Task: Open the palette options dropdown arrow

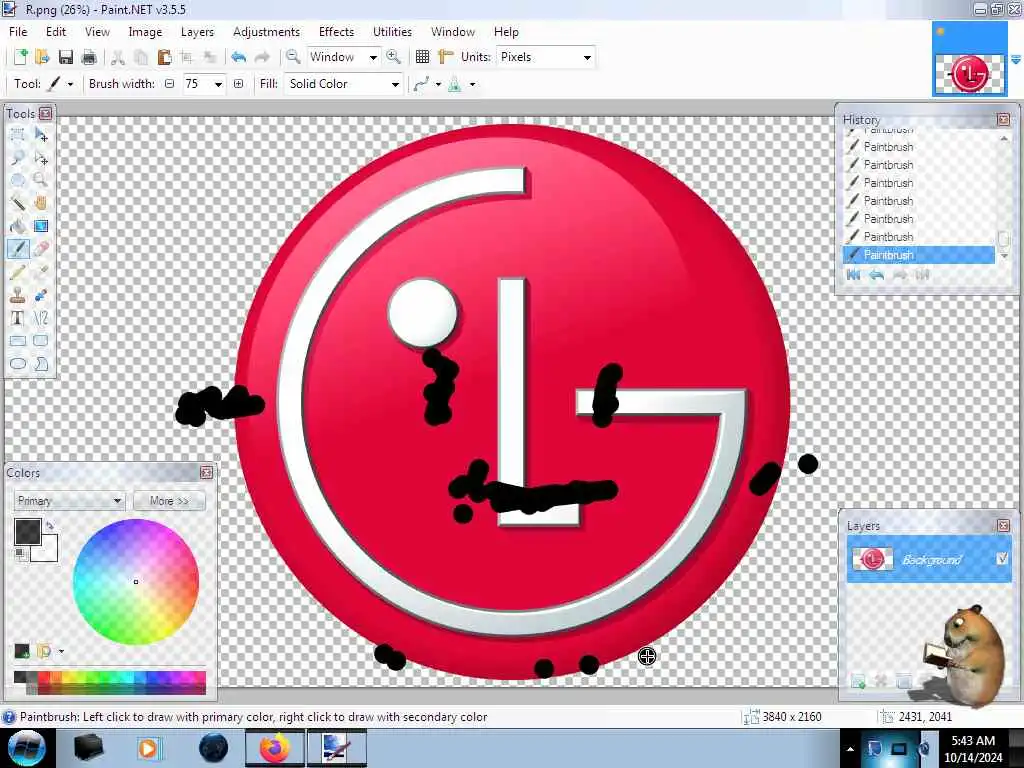Action: (x=61, y=651)
